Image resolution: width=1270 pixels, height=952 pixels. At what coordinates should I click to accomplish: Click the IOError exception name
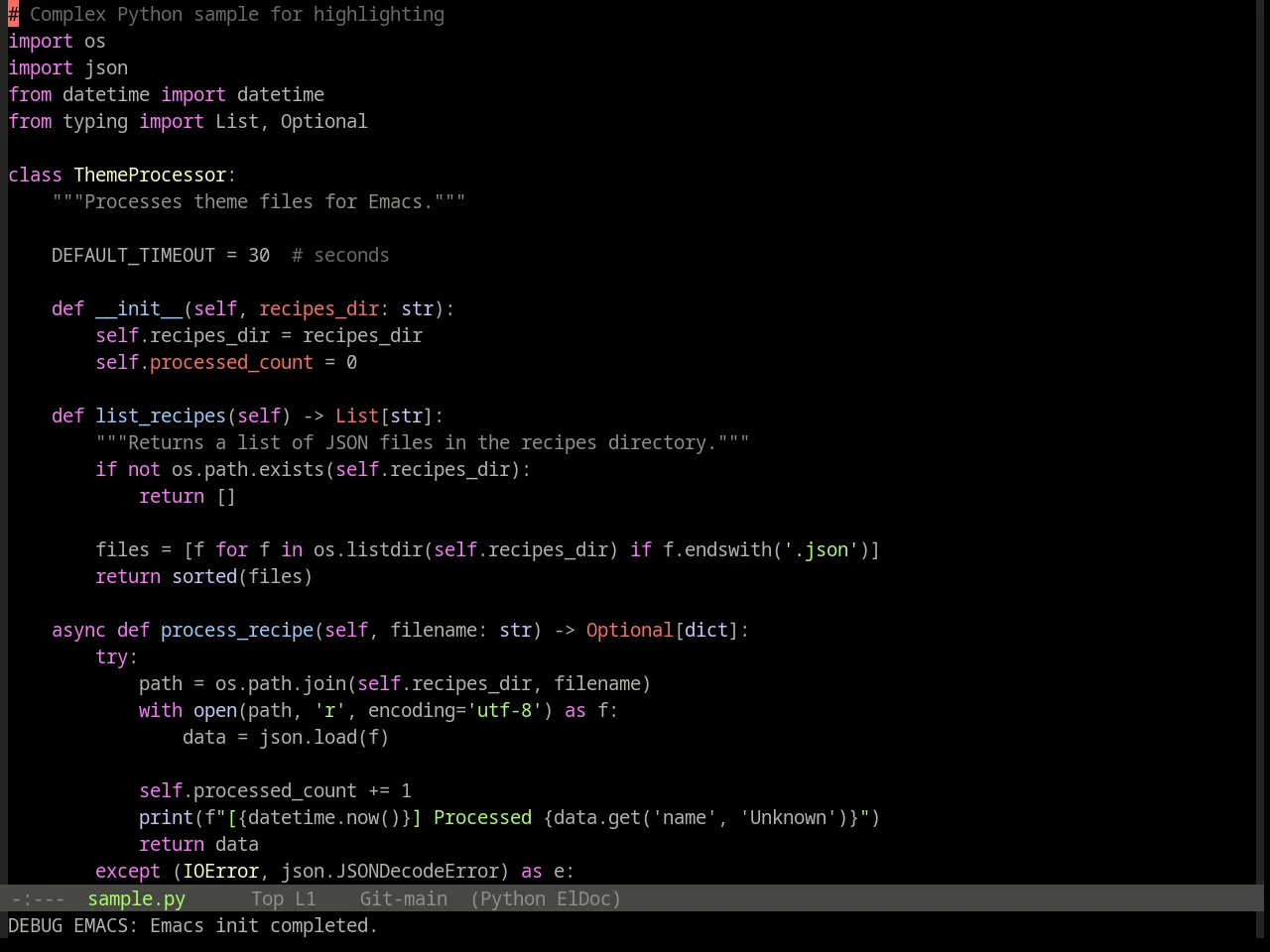coord(220,871)
